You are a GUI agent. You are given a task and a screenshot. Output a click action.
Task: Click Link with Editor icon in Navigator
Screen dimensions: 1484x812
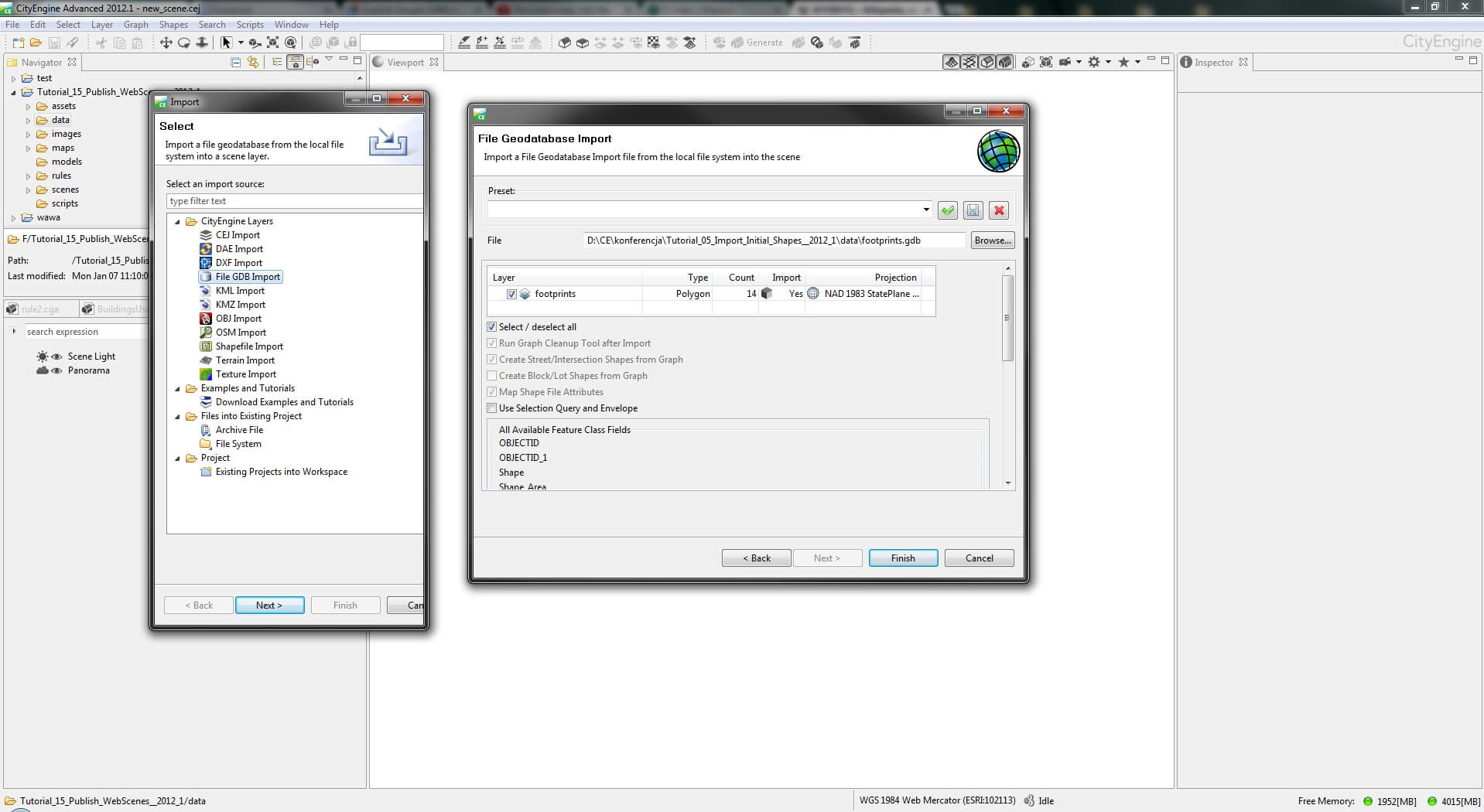pos(253,63)
